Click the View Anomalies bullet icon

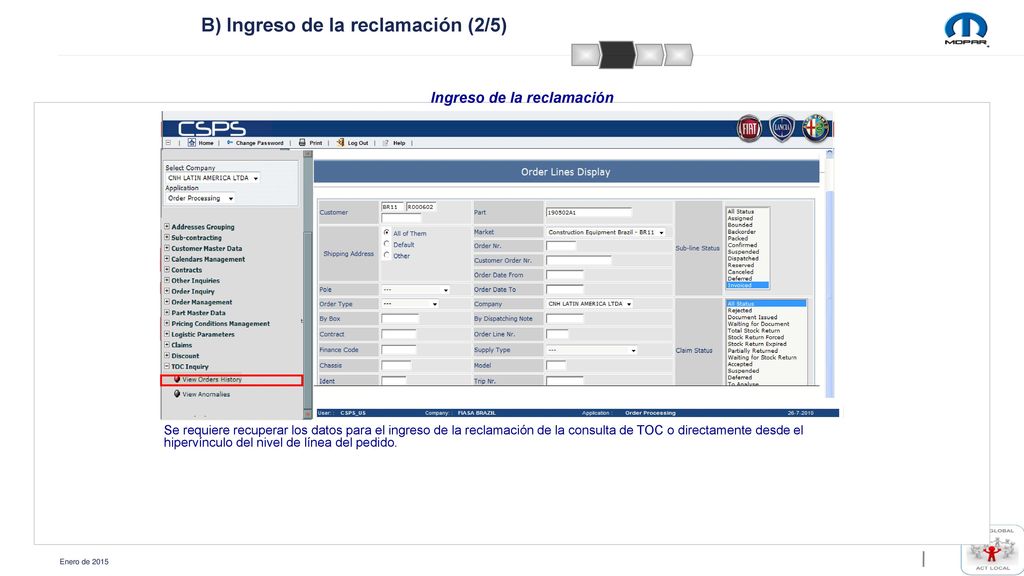tap(176, 394)
